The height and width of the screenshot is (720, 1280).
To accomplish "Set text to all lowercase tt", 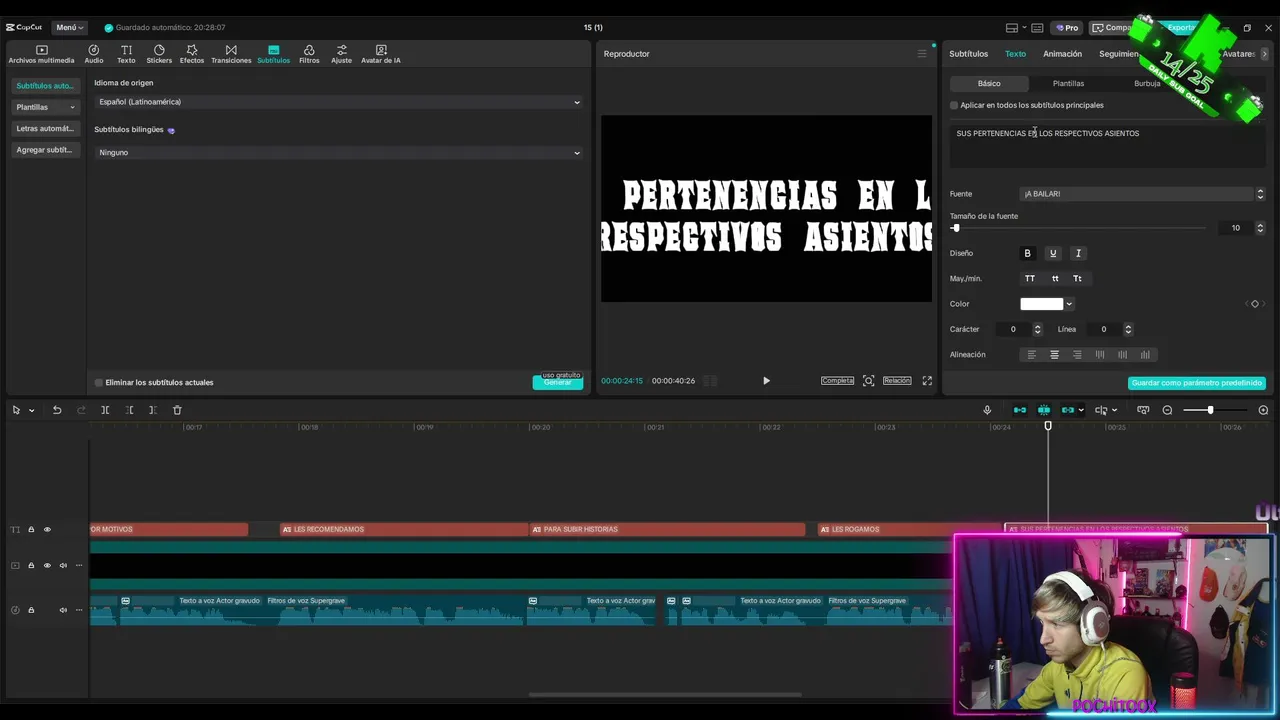I will click(x=1054, y=278).
